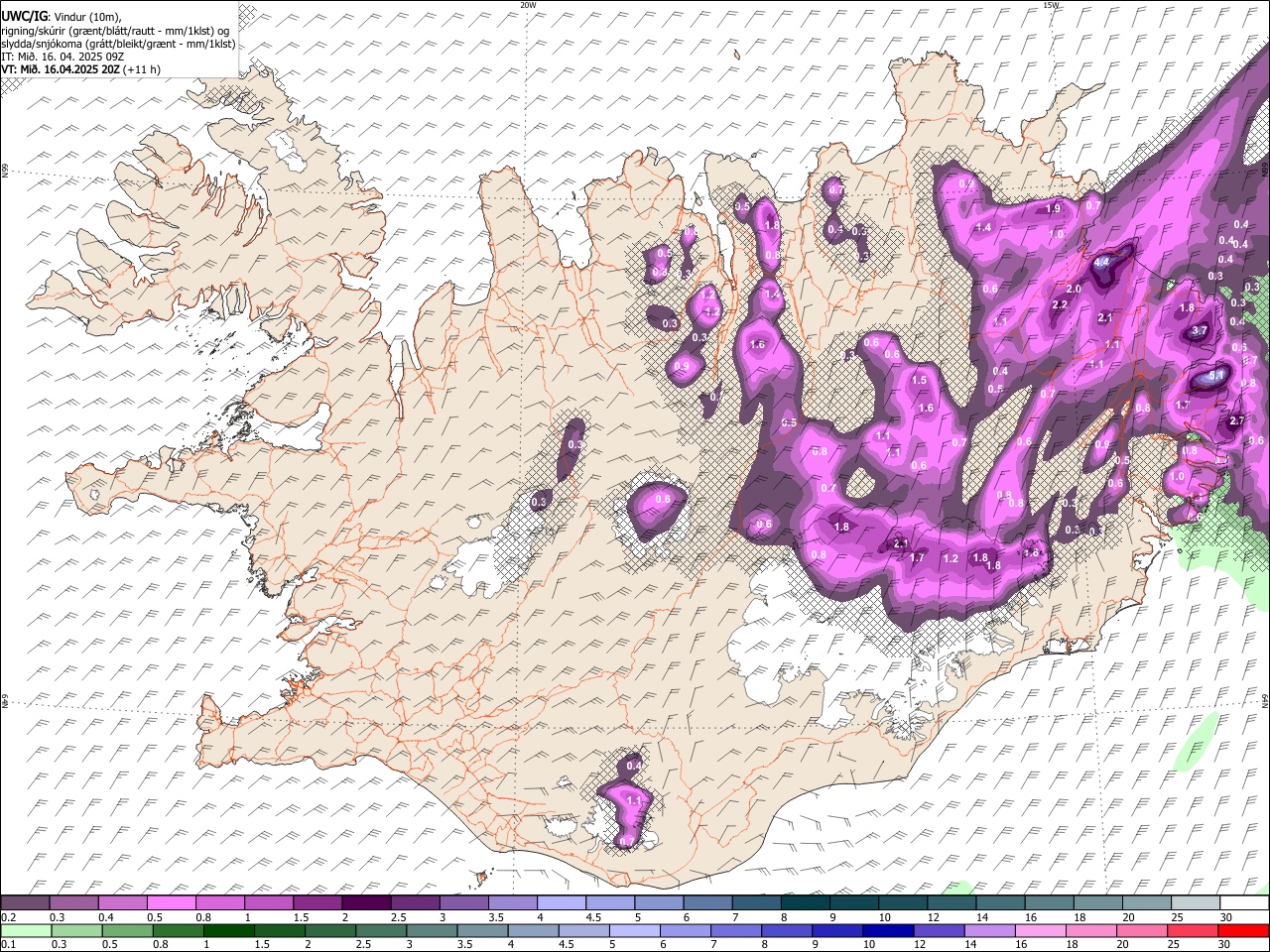Click the 'VT: Mið. 16.04.2025 20Z' valid time line
This screenshot has width=1270, height=952.
62,69
